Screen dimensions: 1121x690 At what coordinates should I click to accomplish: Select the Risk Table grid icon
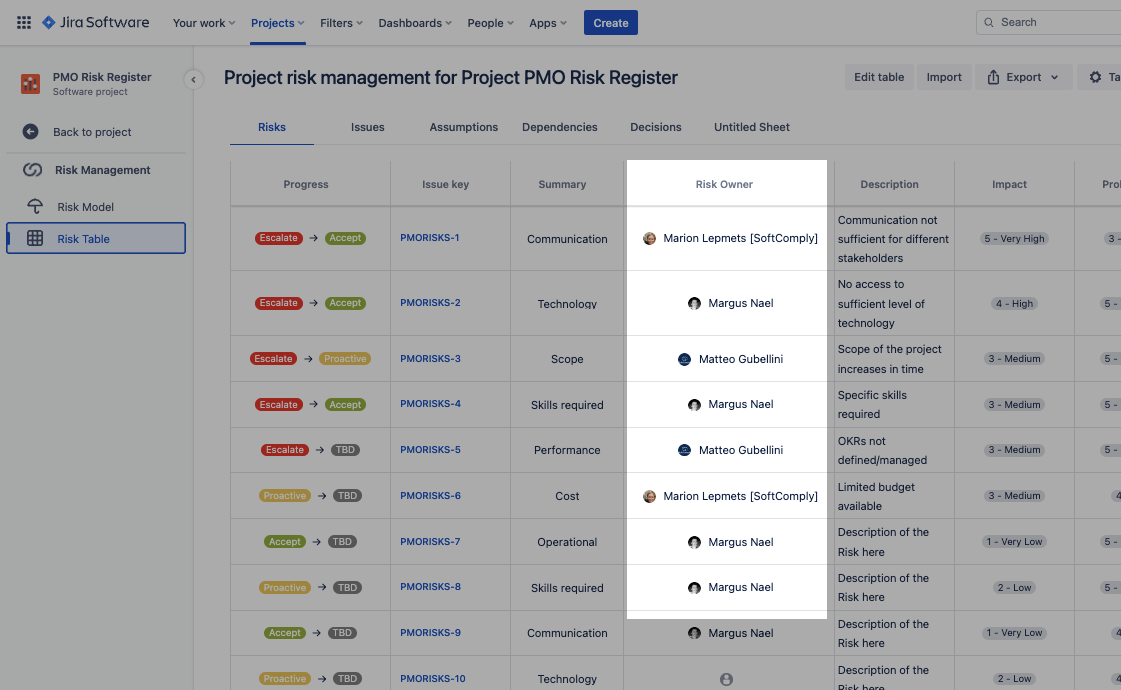tap(35, 238)
